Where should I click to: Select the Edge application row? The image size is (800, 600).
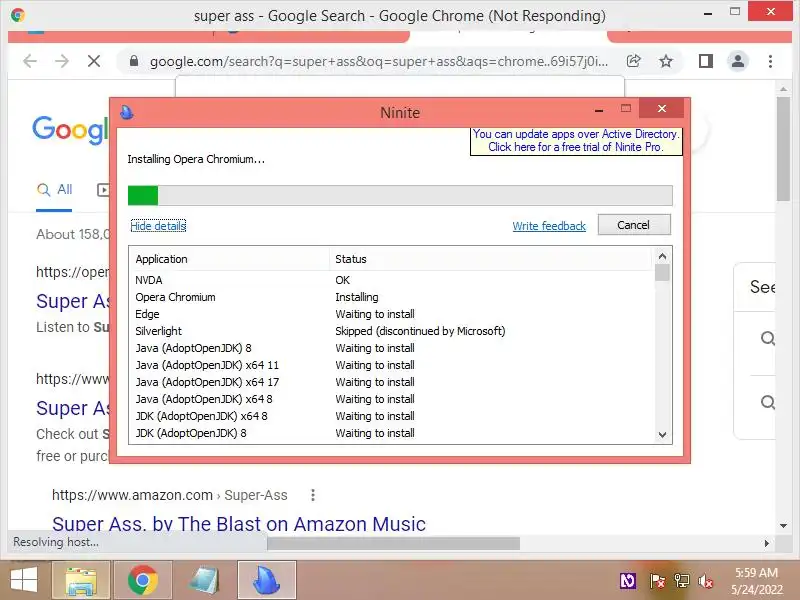click(391, 314)
